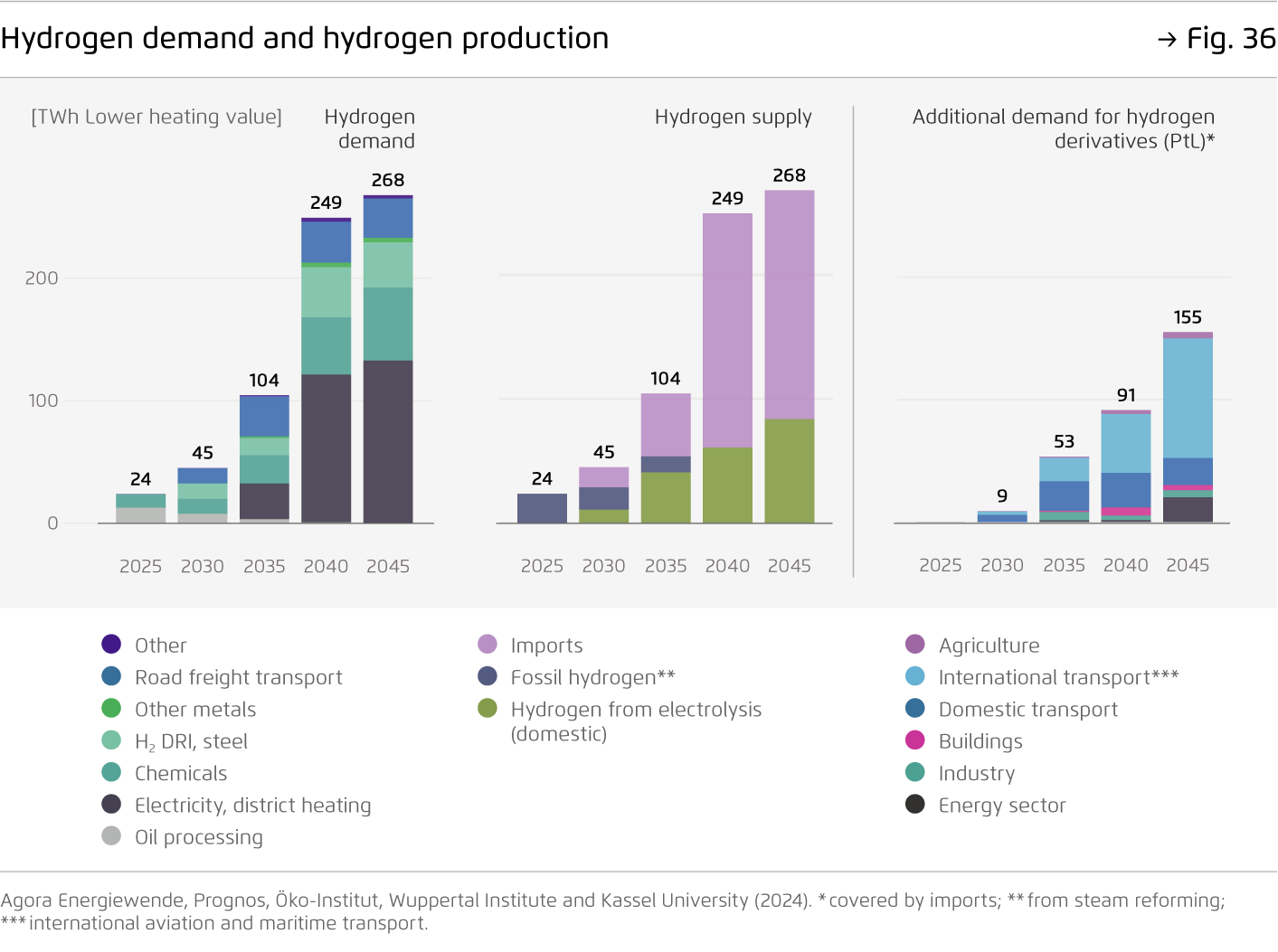The height and width of the screenshot is (952, 1278).
Task: Click the '[TWh Lower heating value]' unit label
Action: pos(156,117)
